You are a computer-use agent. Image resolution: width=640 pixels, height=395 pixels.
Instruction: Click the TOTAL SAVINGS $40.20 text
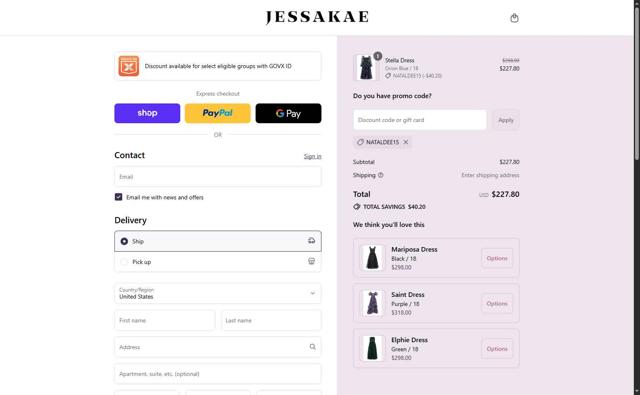[394, 207]
